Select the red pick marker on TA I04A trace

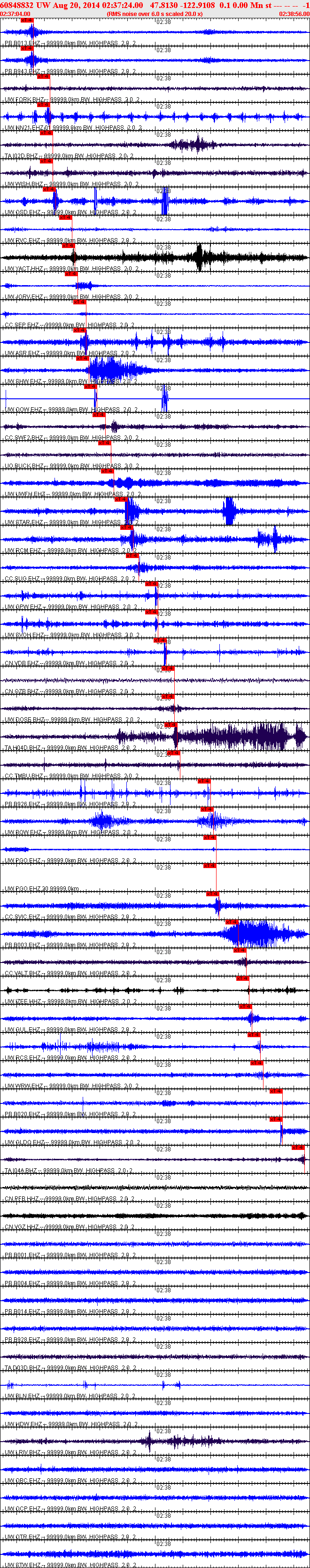click(298, 1147)
